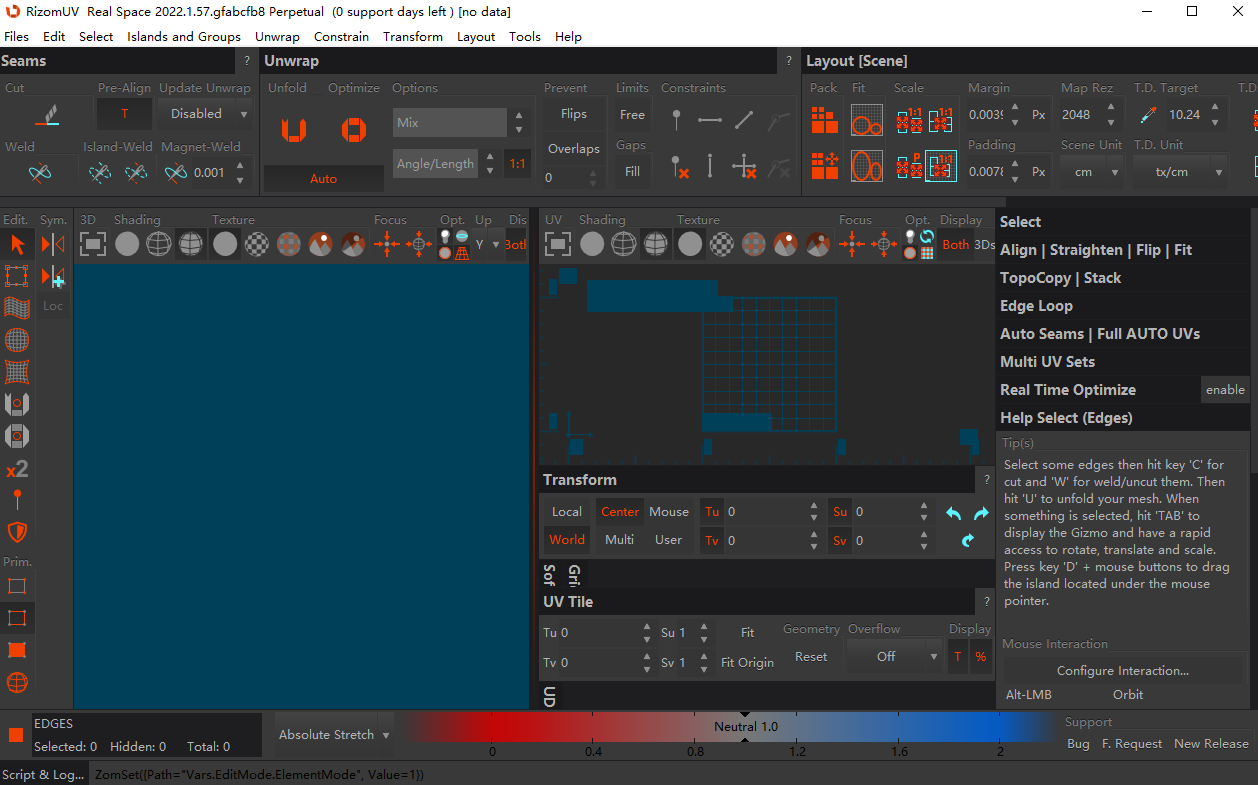
Task: Click the shield icon in Edit column
Action: (x=17, y=532)
